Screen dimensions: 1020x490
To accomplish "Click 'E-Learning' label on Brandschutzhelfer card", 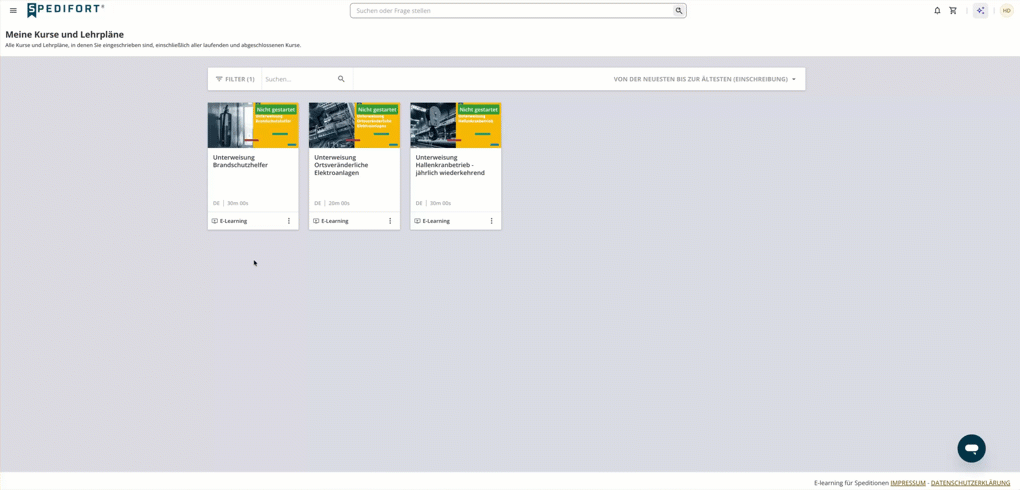I will pos(234,221).
